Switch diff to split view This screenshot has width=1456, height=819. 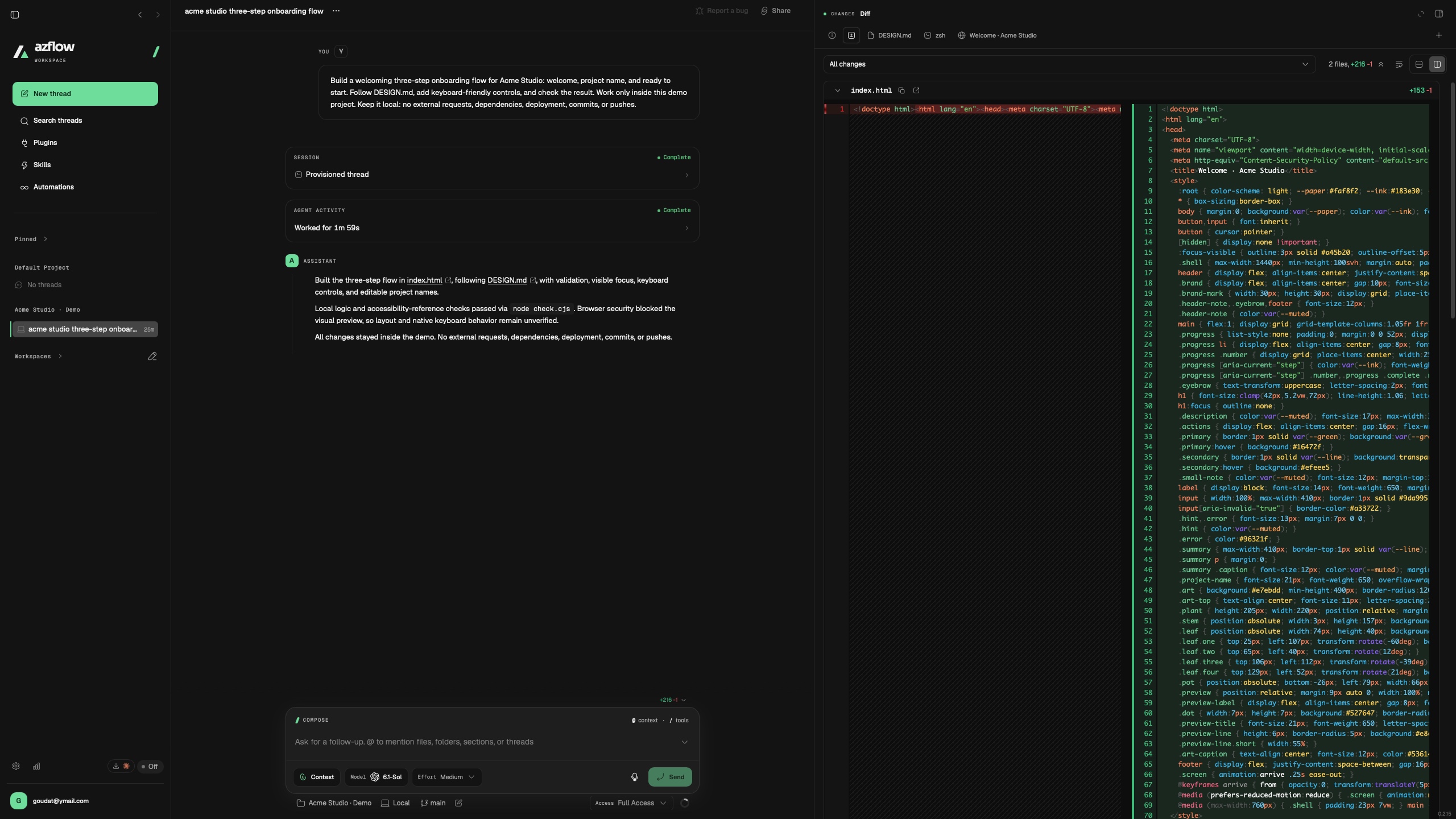[x=1437, y=64]
